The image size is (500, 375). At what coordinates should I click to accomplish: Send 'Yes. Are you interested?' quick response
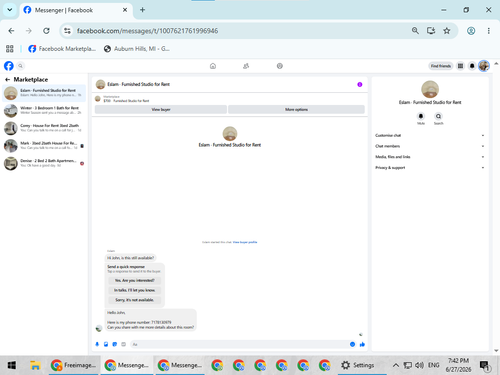(135, 280)
